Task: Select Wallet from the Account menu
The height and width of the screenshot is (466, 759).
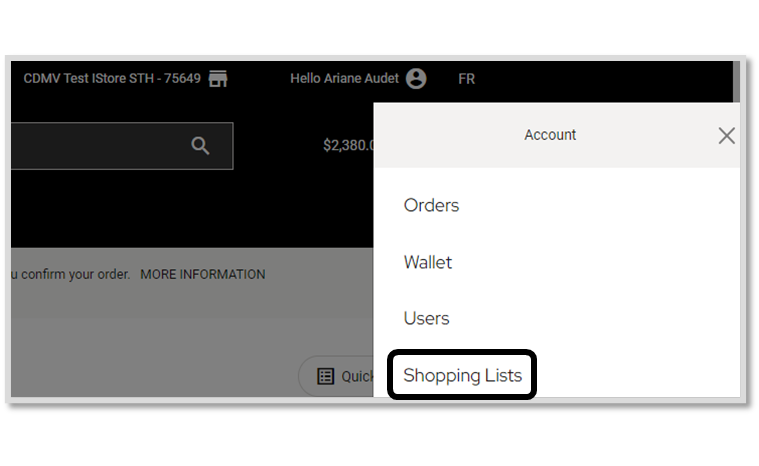Action: [428, 262]
